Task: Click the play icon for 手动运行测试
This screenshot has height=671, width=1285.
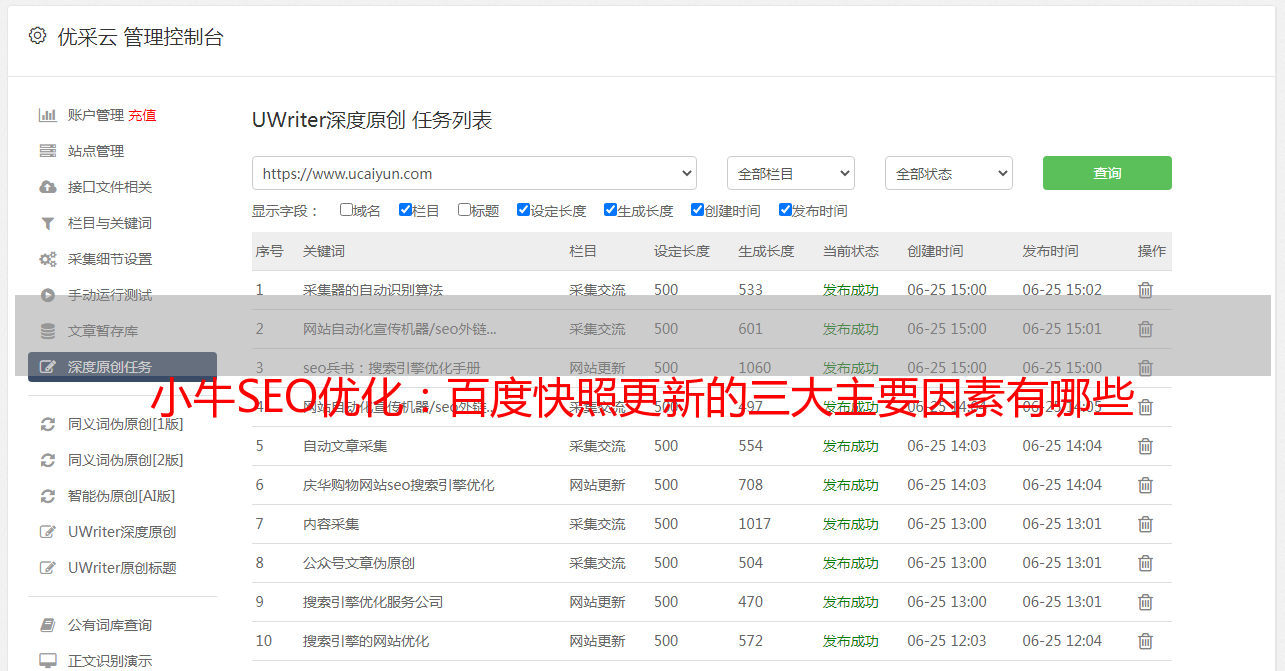Action: pos(47,295)
